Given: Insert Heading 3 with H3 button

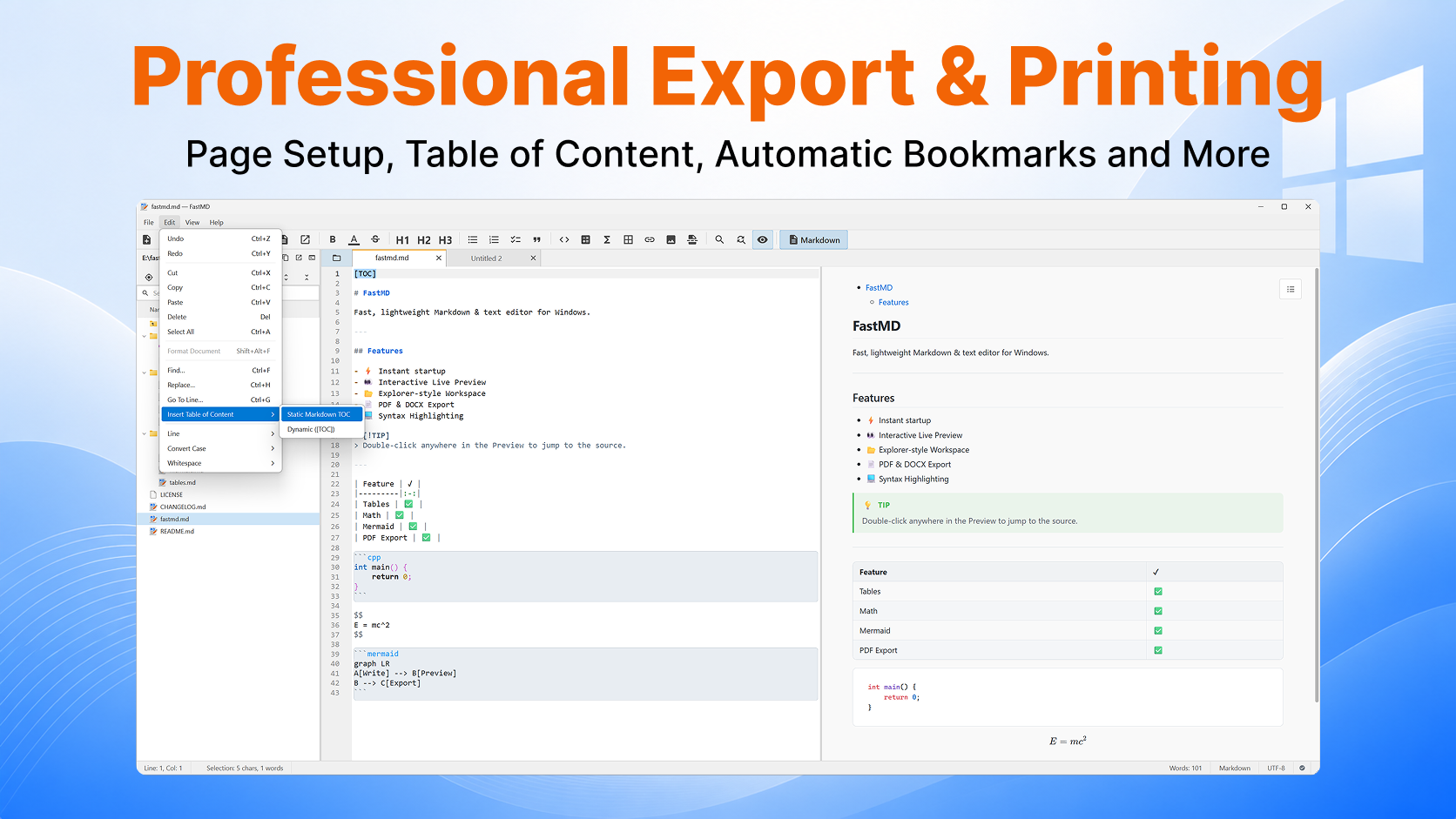Looking at the screenshot, I should tap(445, 240).
